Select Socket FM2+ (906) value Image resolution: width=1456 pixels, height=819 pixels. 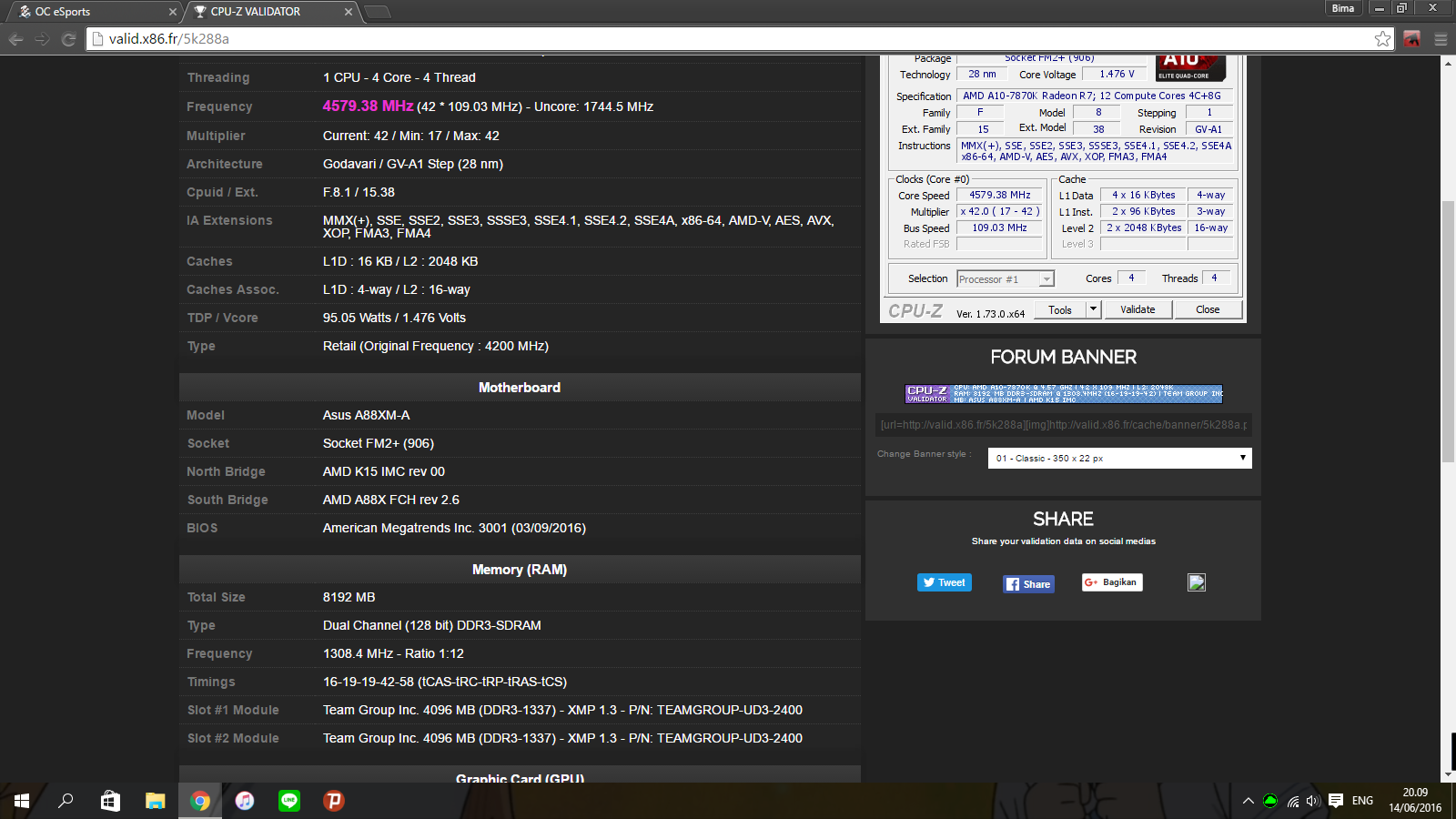[x=378, y=443]
